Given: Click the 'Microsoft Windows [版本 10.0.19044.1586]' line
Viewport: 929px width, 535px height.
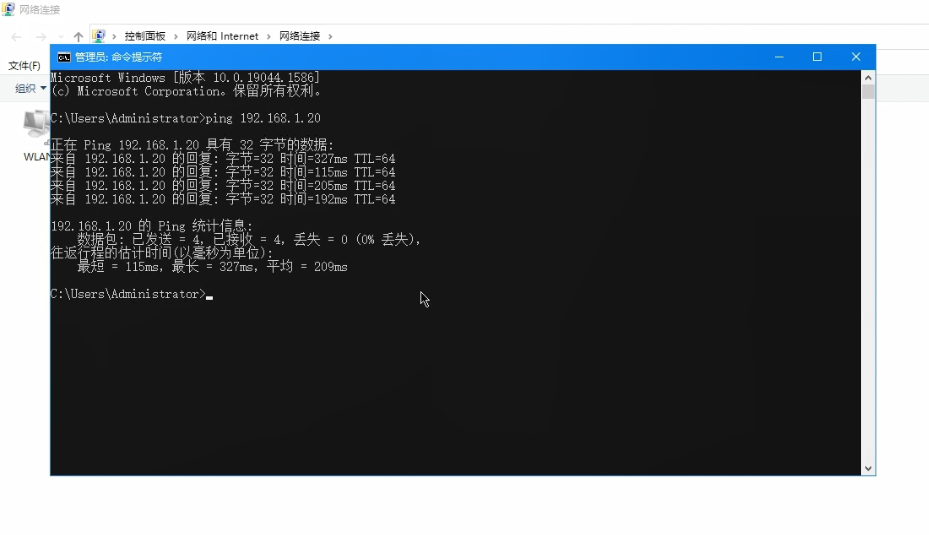Looking at the screenshot, I should (x=185, y=78).
